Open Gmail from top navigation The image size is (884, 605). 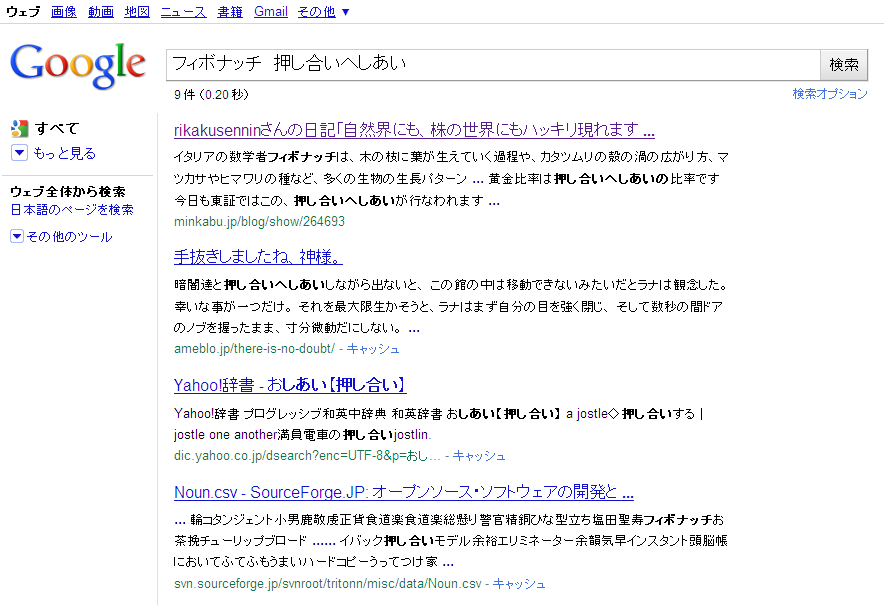[x=271, y=12]
